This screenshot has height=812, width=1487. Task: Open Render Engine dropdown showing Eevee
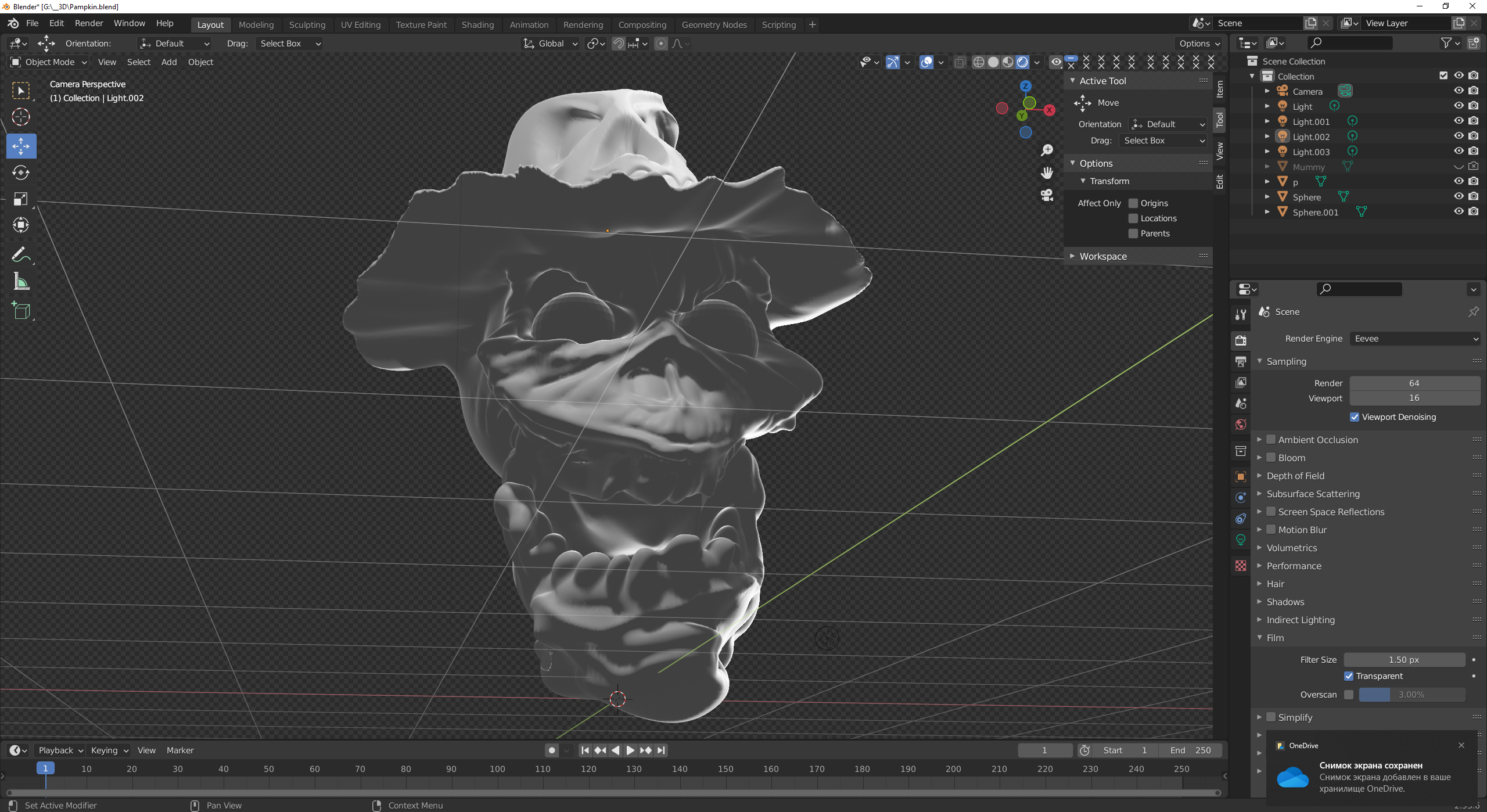pyautogui.click(x=1415, y=339)
